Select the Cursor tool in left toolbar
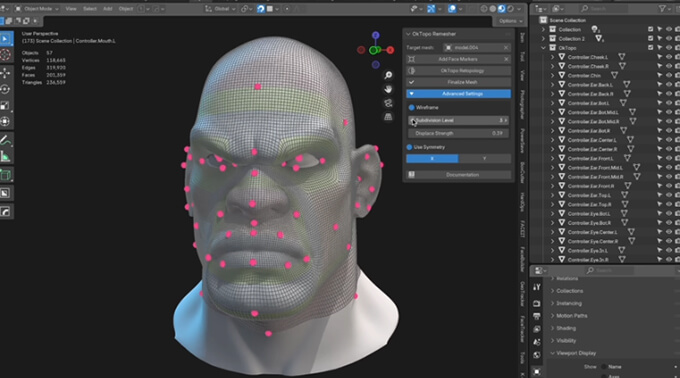680x378 pixels. click(6, 55)
